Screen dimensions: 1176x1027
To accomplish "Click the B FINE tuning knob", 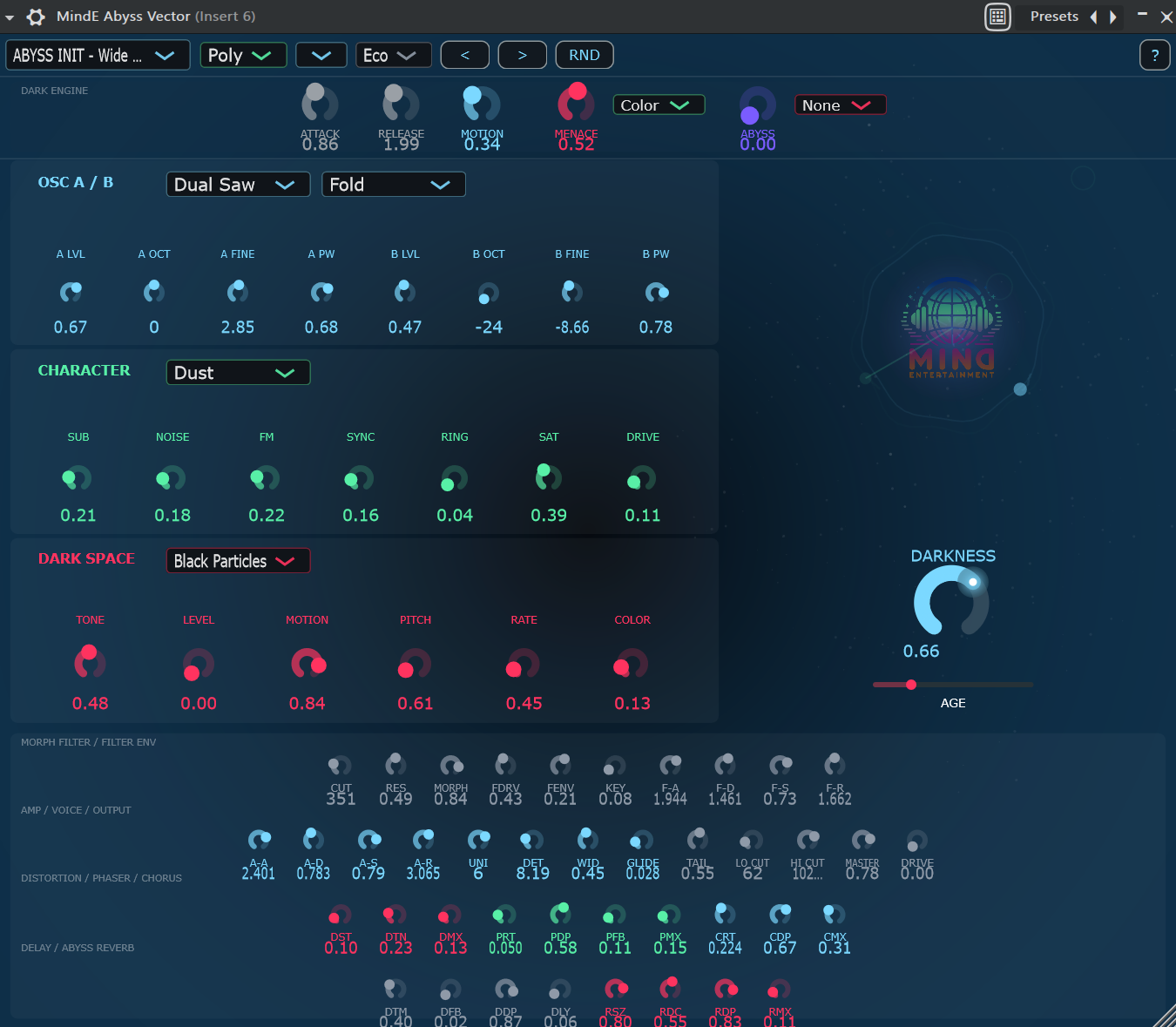I will click(x=572, y=292).
